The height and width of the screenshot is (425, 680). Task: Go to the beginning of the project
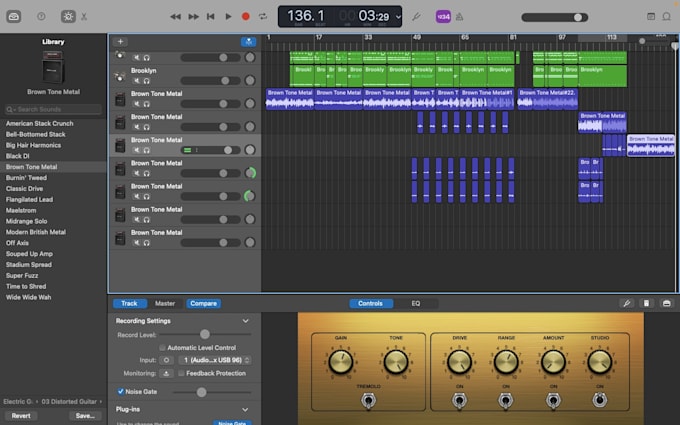(x=211, y=16)
